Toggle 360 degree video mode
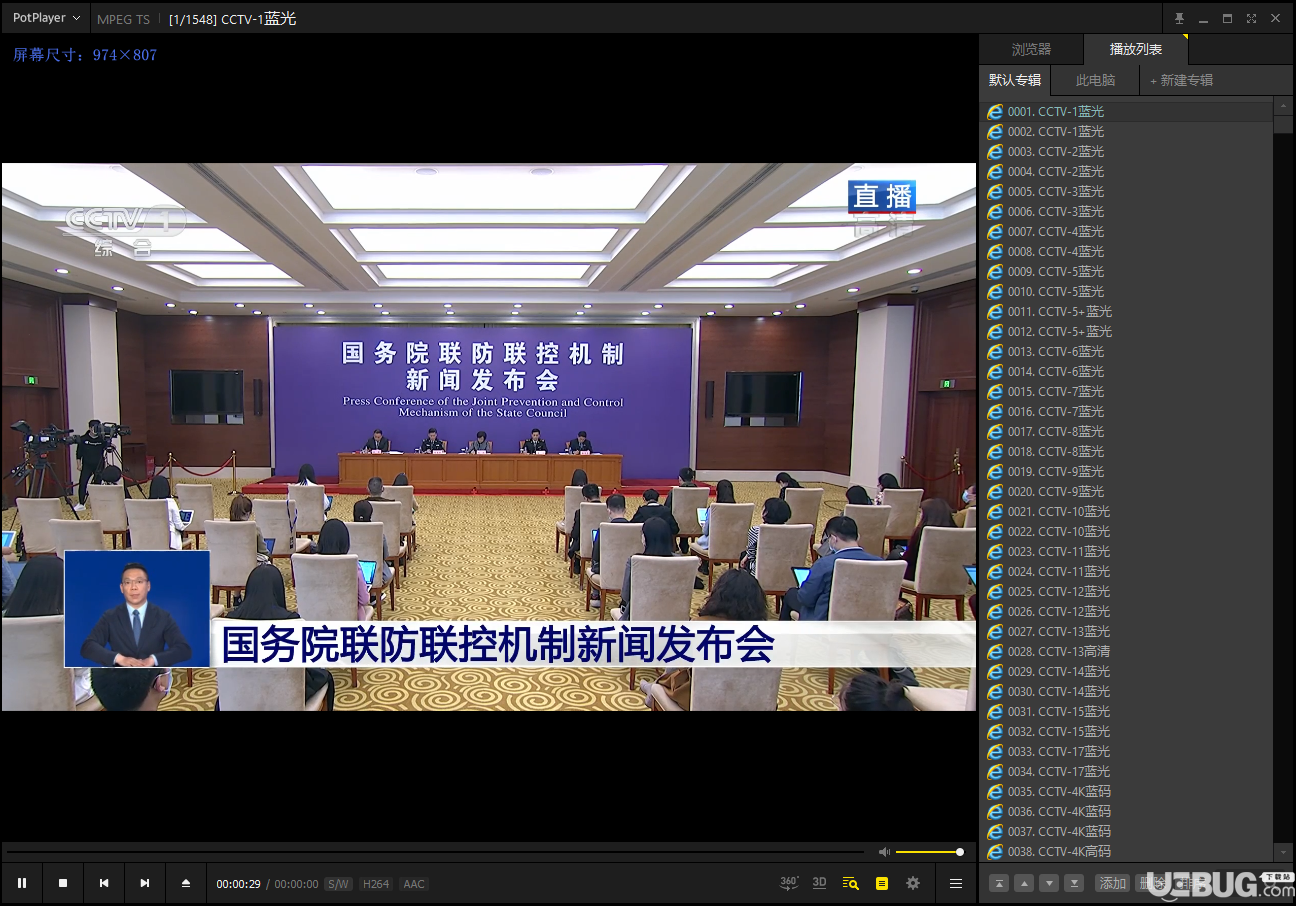 [x=789, y=883]
